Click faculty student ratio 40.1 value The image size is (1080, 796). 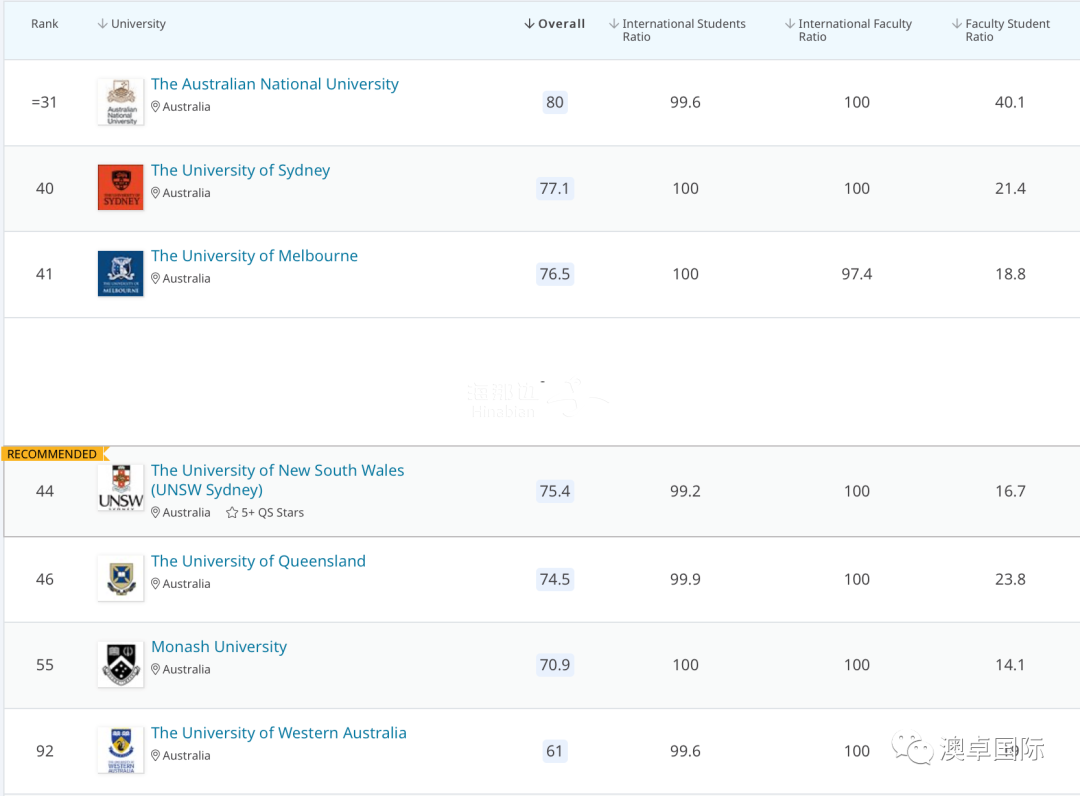[1010, 102]
